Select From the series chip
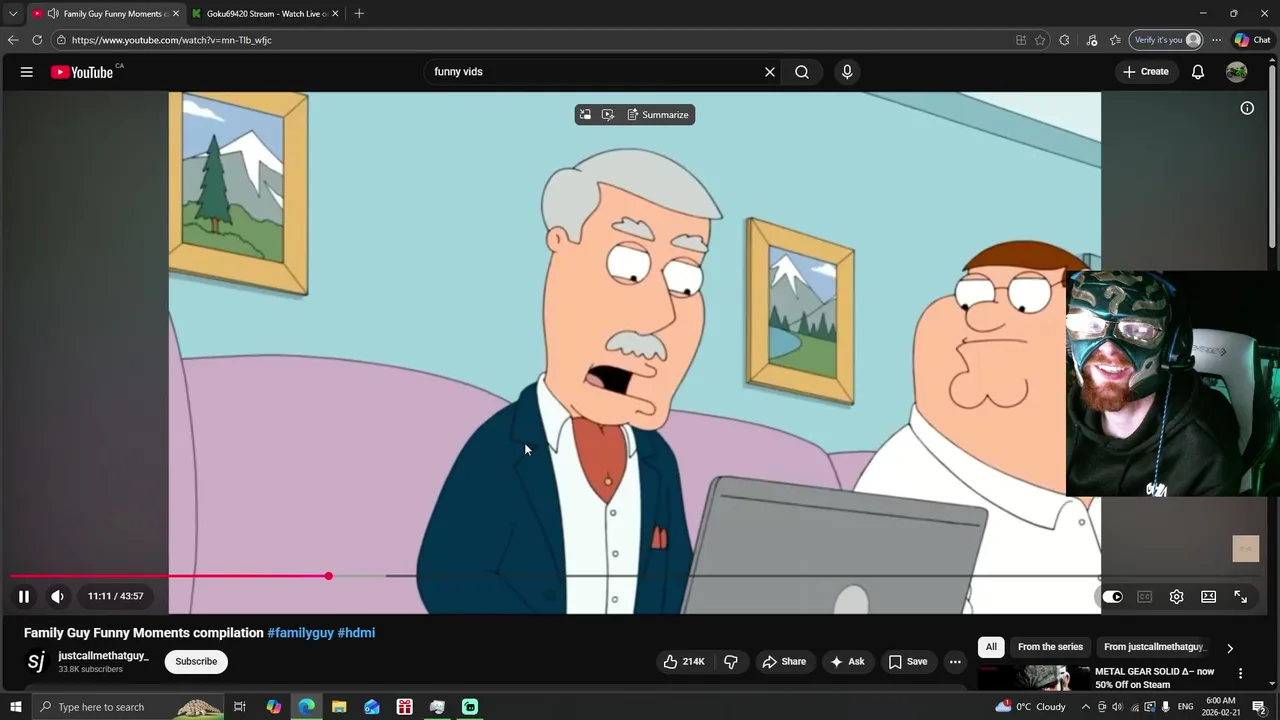The image size is (1280, 720). click(x=1050, y=647)
